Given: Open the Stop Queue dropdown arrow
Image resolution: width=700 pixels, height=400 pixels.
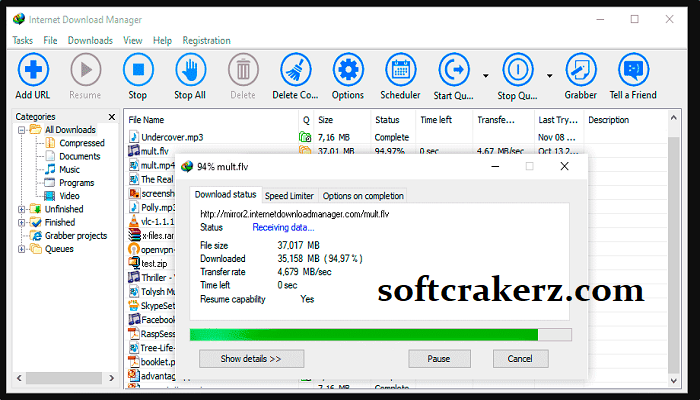Looking at the screenshot, I should click(550, 75).
